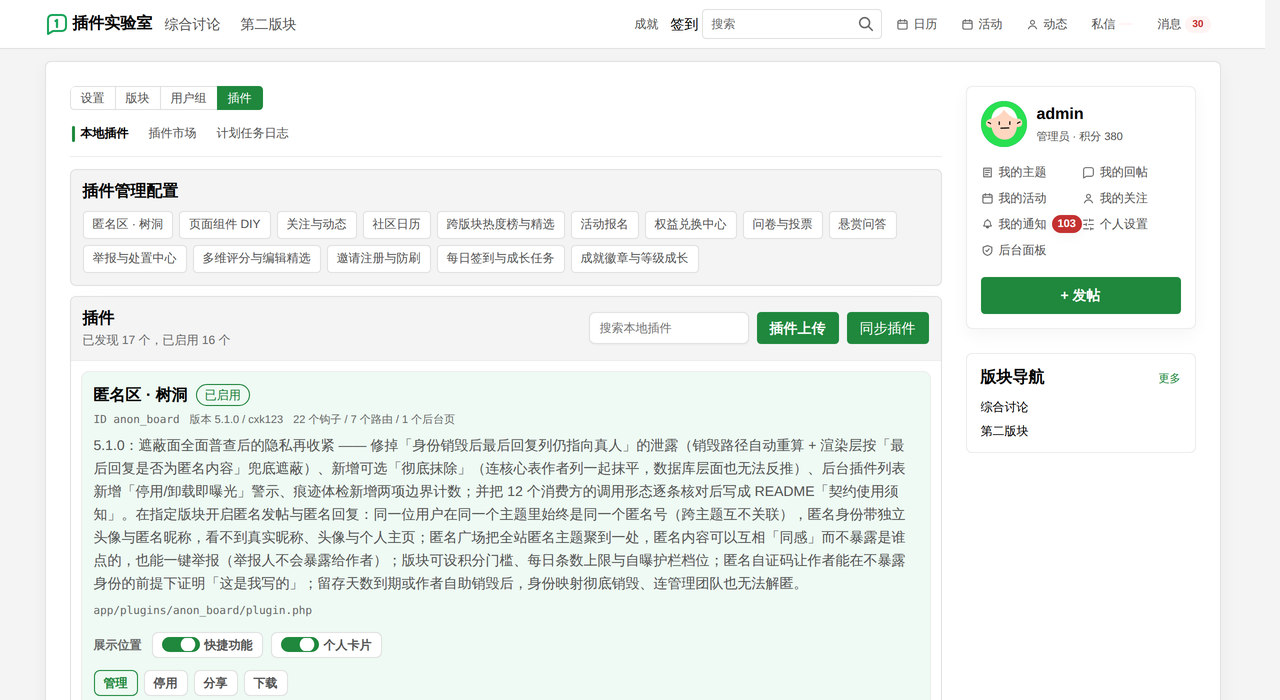Toggle the 个人卡片 display switch

pos(300,645)
